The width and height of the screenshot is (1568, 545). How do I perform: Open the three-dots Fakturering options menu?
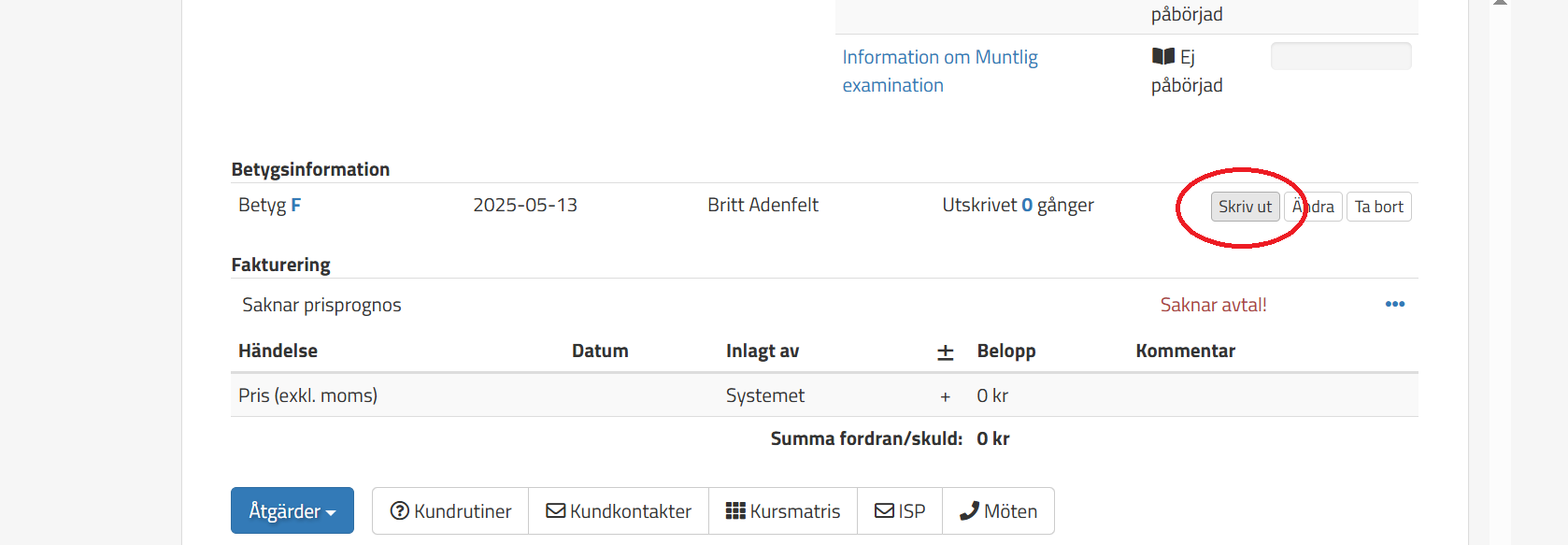tap(1395, 304)
